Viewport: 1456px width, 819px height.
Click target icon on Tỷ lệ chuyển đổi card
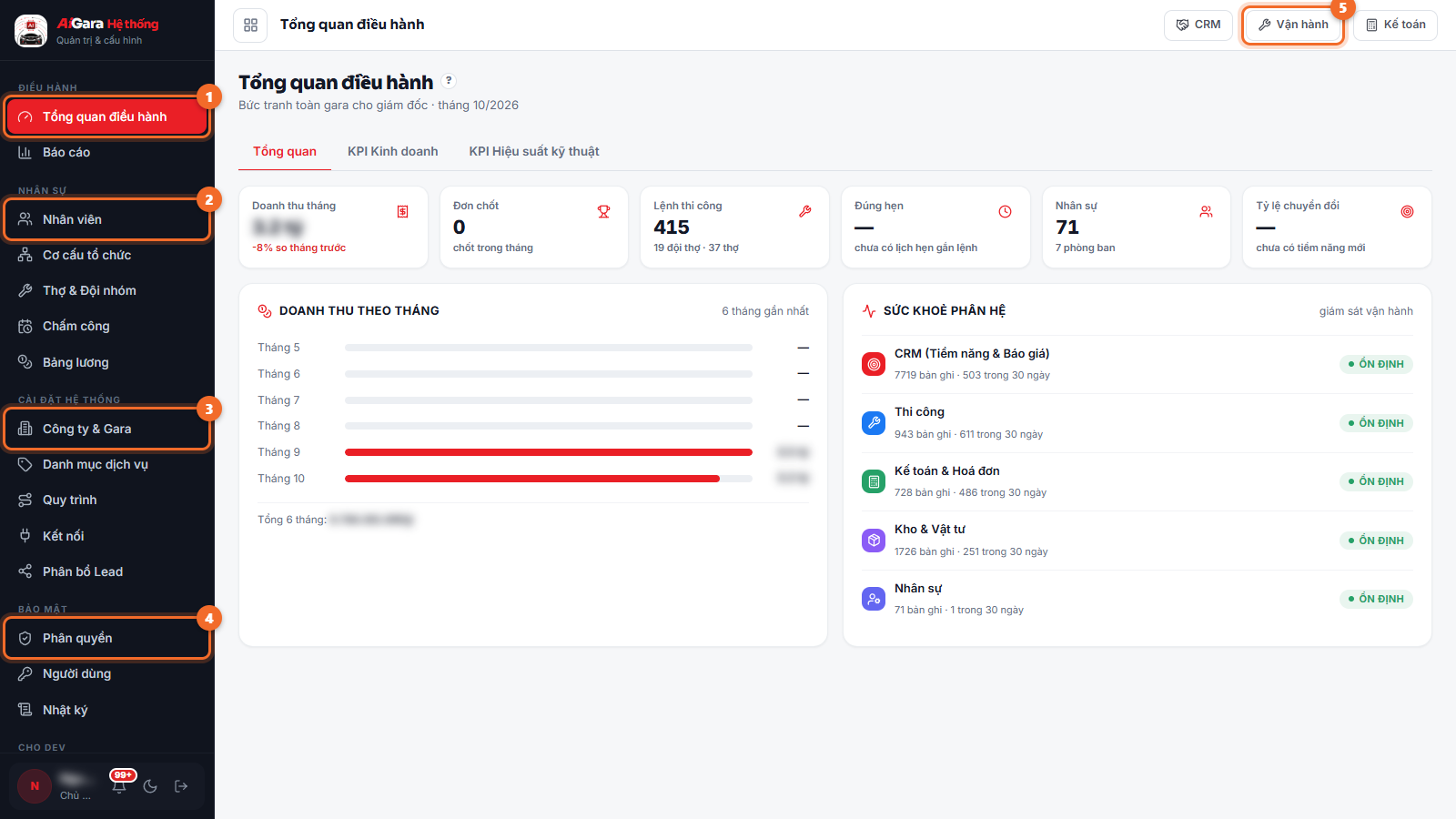(x=1407, y=212)
